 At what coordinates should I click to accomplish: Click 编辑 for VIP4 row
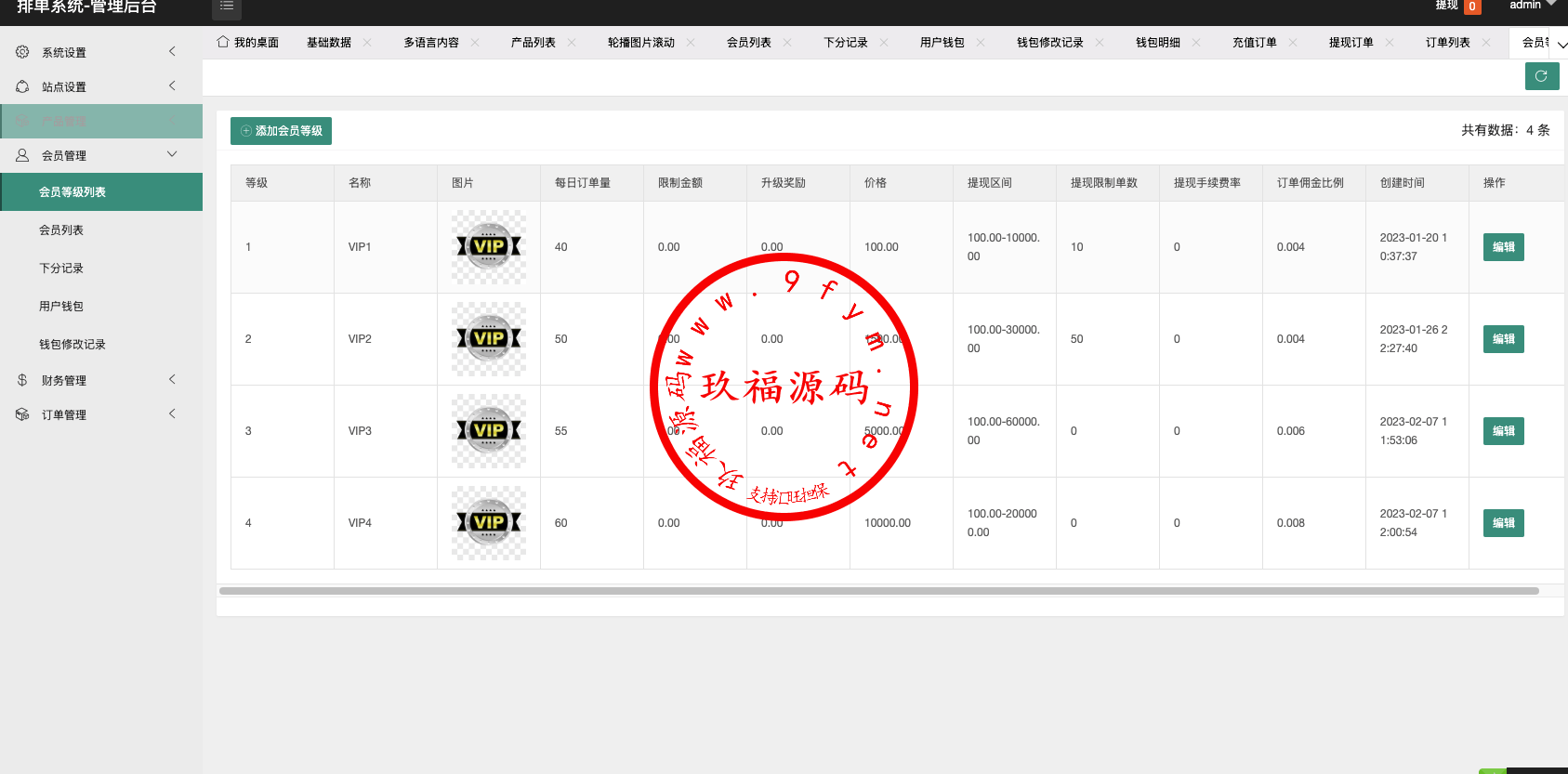coord(1504,523)
